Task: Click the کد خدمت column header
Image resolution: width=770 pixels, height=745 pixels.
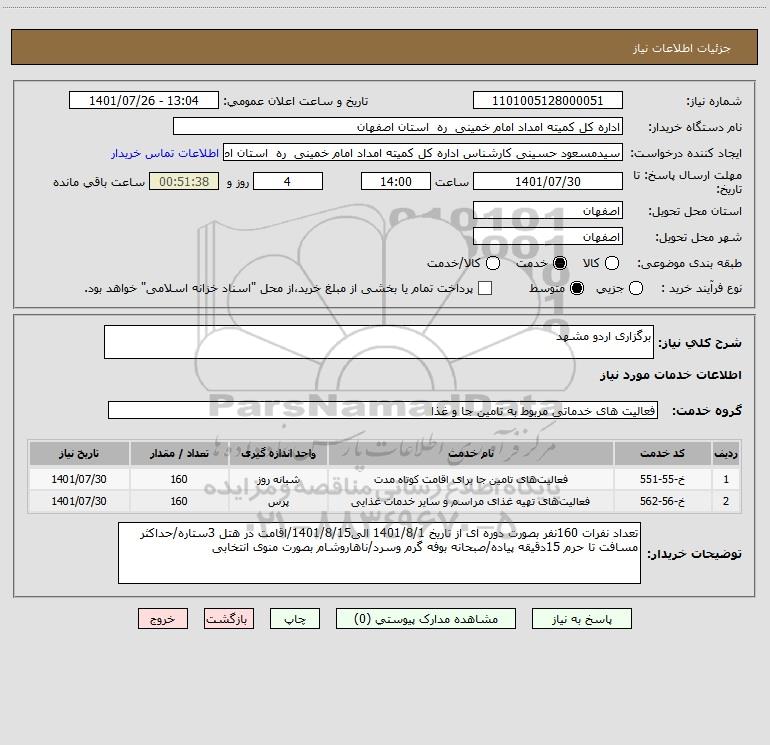Action: [x=662, y=453]
